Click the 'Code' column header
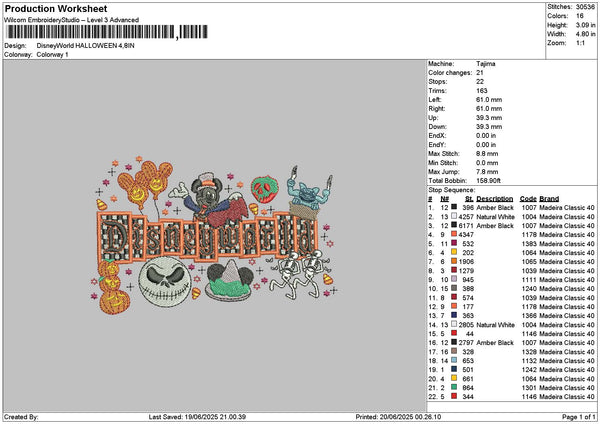This screenshot has height=424, width=600. click(x=528, y=199)
